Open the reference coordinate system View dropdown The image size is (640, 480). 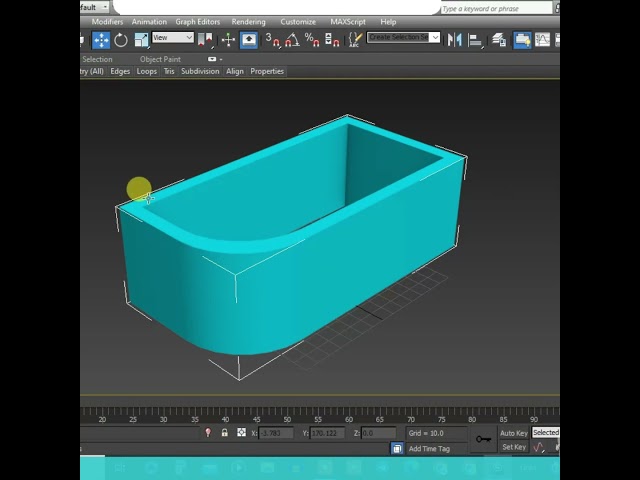tap(173, 38)
